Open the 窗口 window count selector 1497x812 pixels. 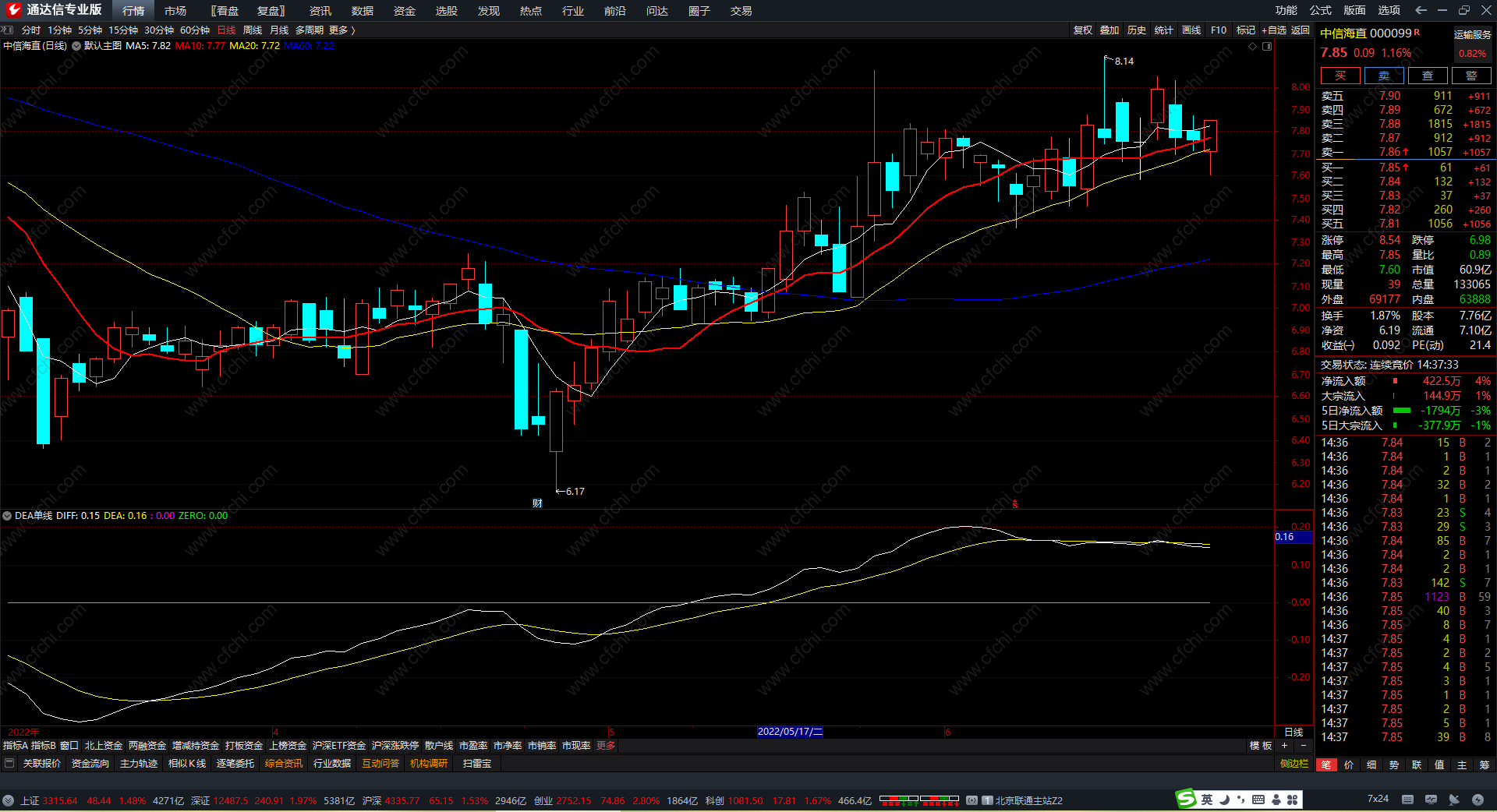(x=69, y=746)
